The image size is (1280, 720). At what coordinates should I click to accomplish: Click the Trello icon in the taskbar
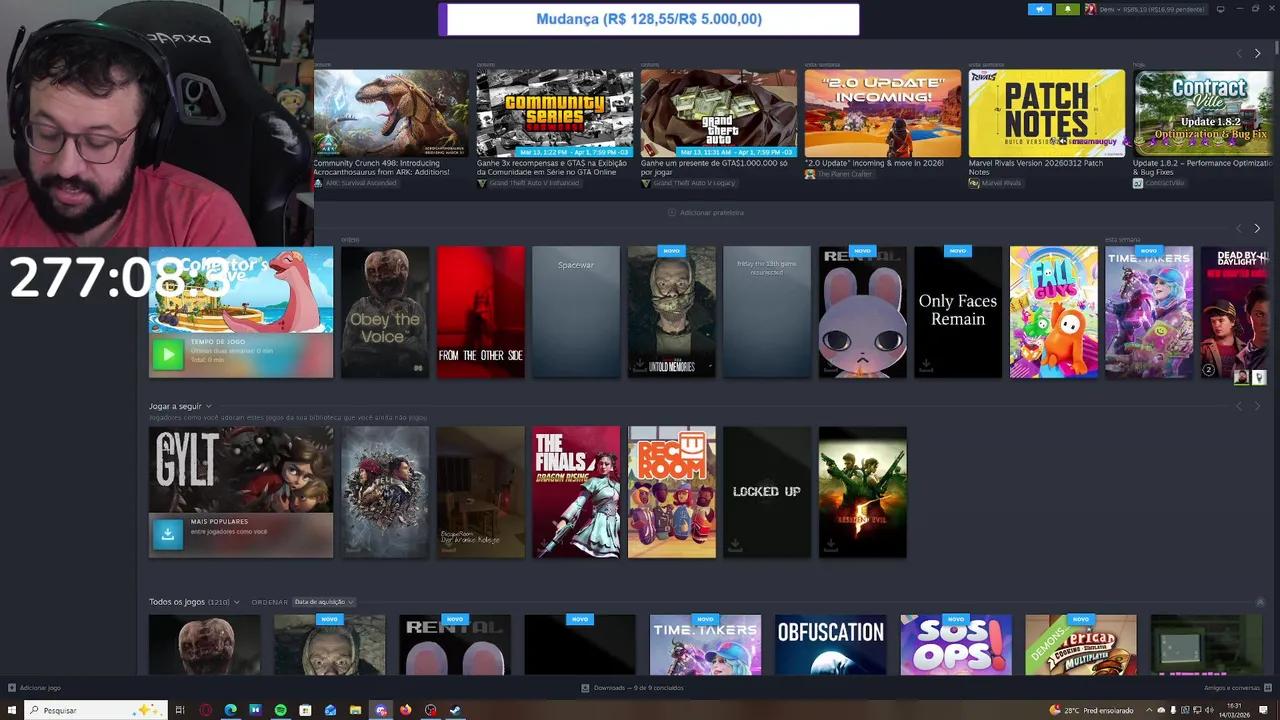tap(255, 710)
